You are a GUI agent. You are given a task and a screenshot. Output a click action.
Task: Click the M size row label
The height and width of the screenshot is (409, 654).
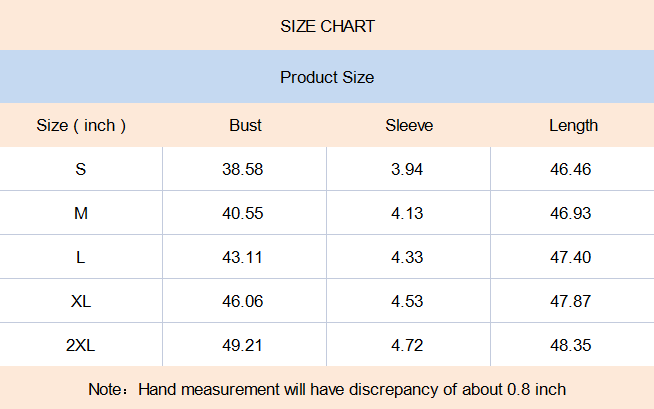pyautogui.click(x=80, y=213)
